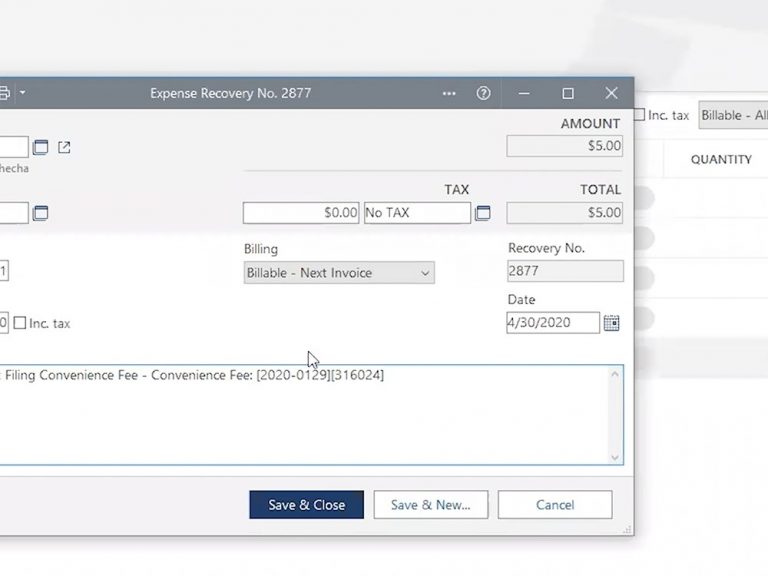Minimize the Expense Recovery window

[x=524, y=93]
